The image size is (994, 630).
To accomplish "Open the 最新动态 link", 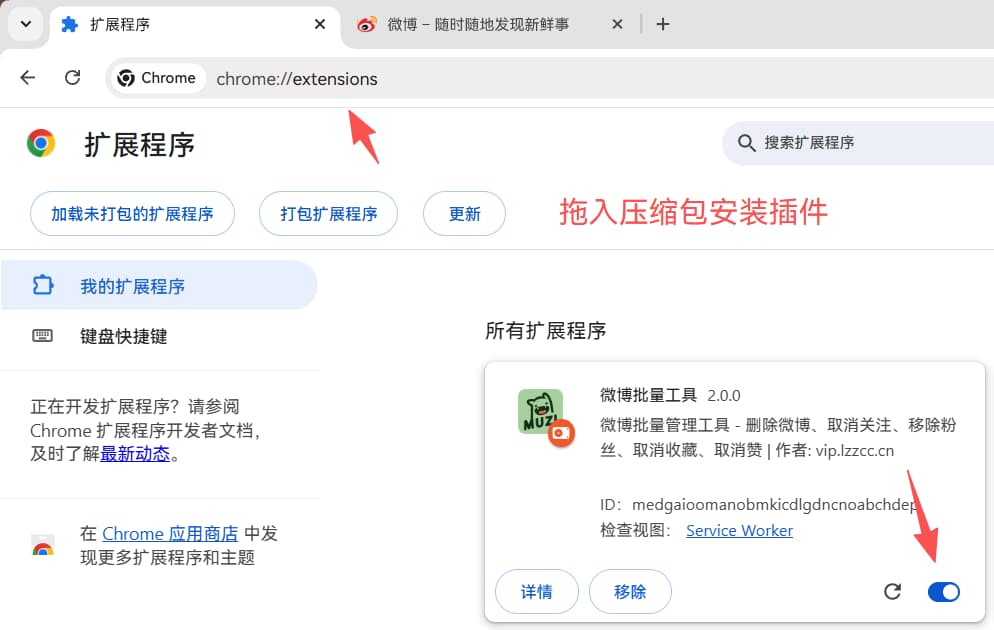I will pos(135,454).
